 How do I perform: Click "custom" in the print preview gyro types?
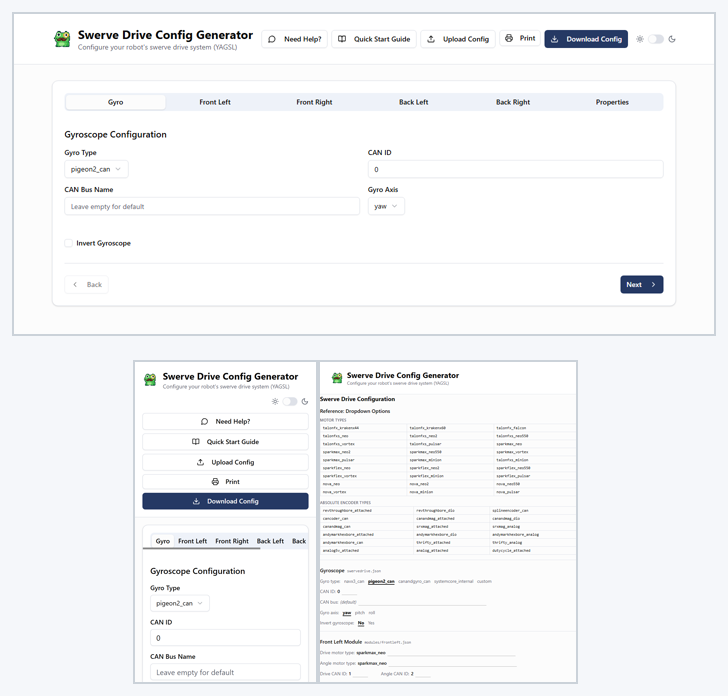[484, 581]
